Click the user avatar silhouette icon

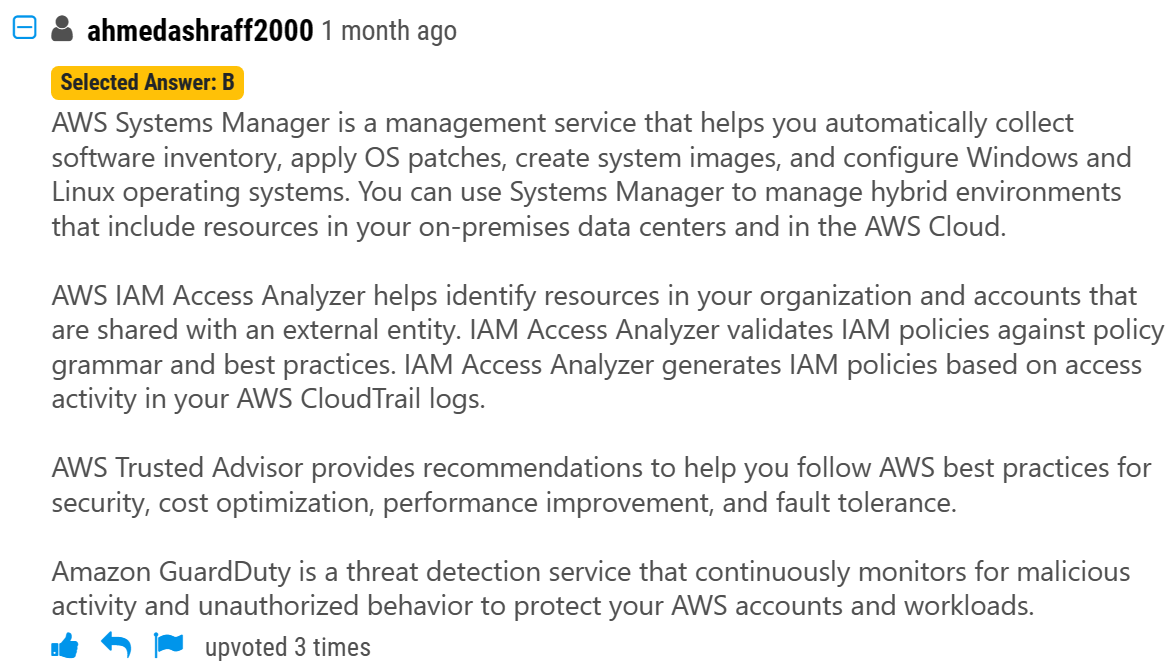tap(61, 29)
